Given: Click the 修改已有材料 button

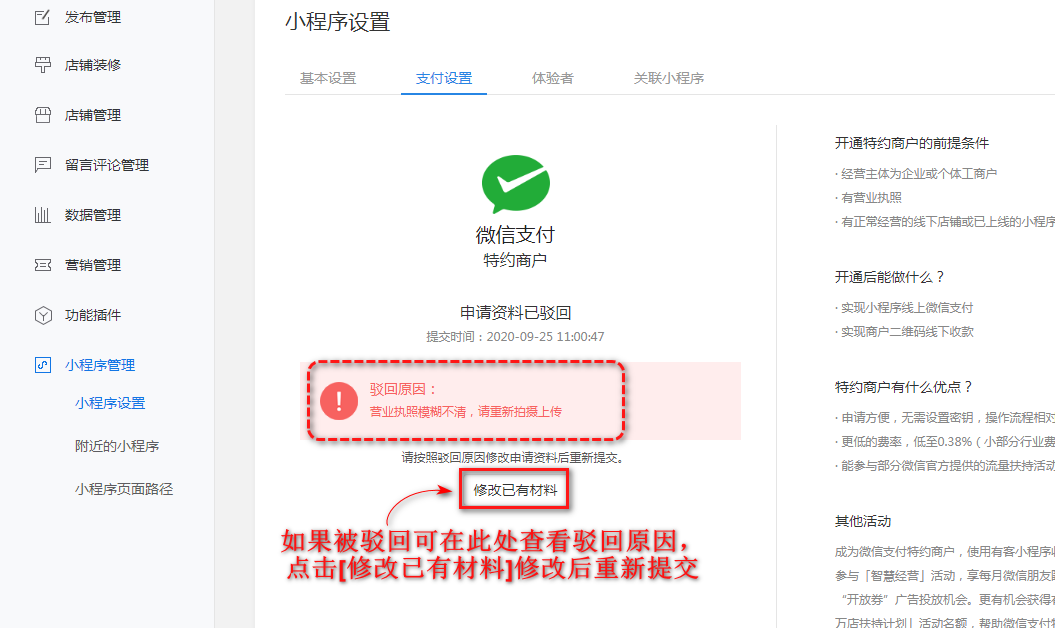Looking at the screenshot, I should (x=515, y=489).
